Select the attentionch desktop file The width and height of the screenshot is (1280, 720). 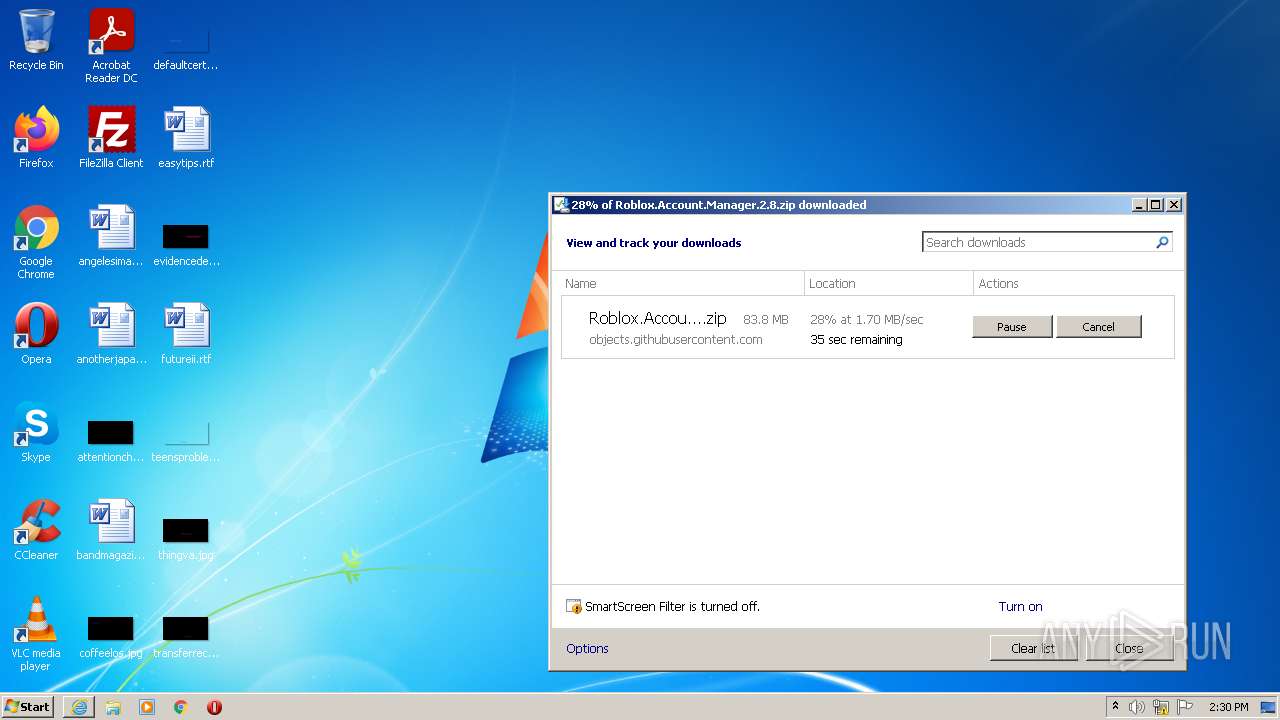point(111,440)
